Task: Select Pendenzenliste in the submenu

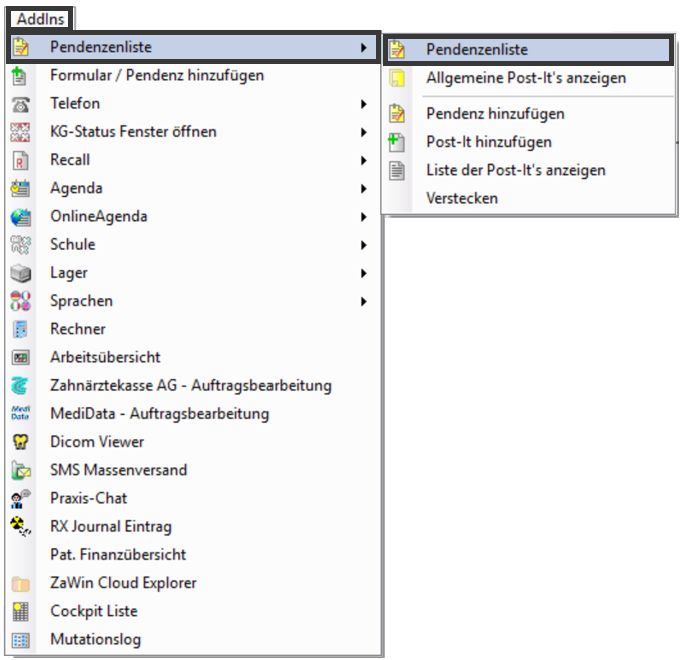Action: coord(528,50)
